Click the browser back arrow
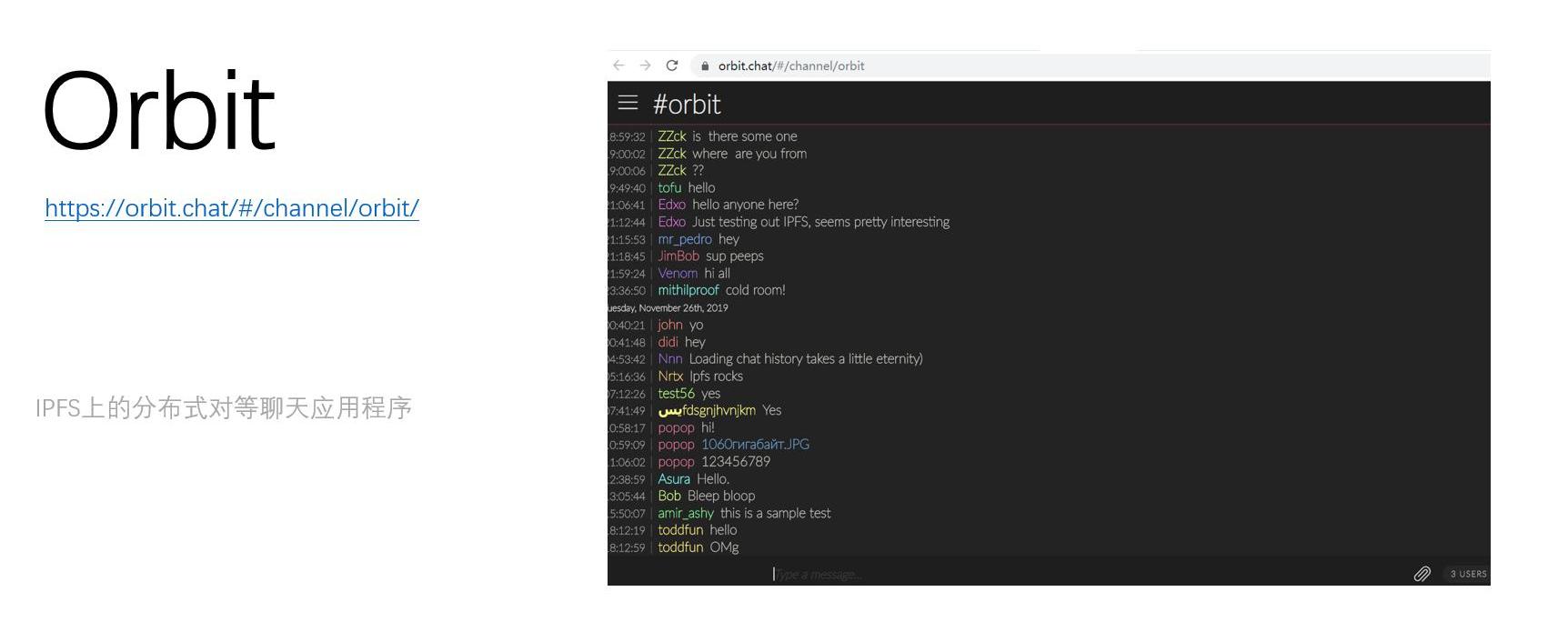Image resolution: width=1568 pixels, height=642 pixels. (x=618, y=65)
